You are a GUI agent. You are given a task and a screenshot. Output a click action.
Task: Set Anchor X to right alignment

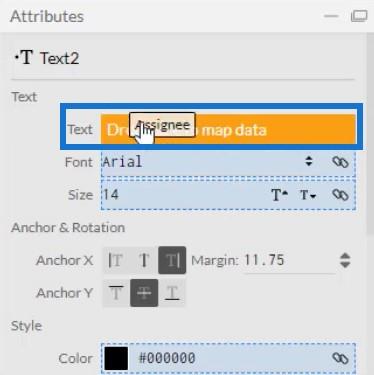(172, 260)
